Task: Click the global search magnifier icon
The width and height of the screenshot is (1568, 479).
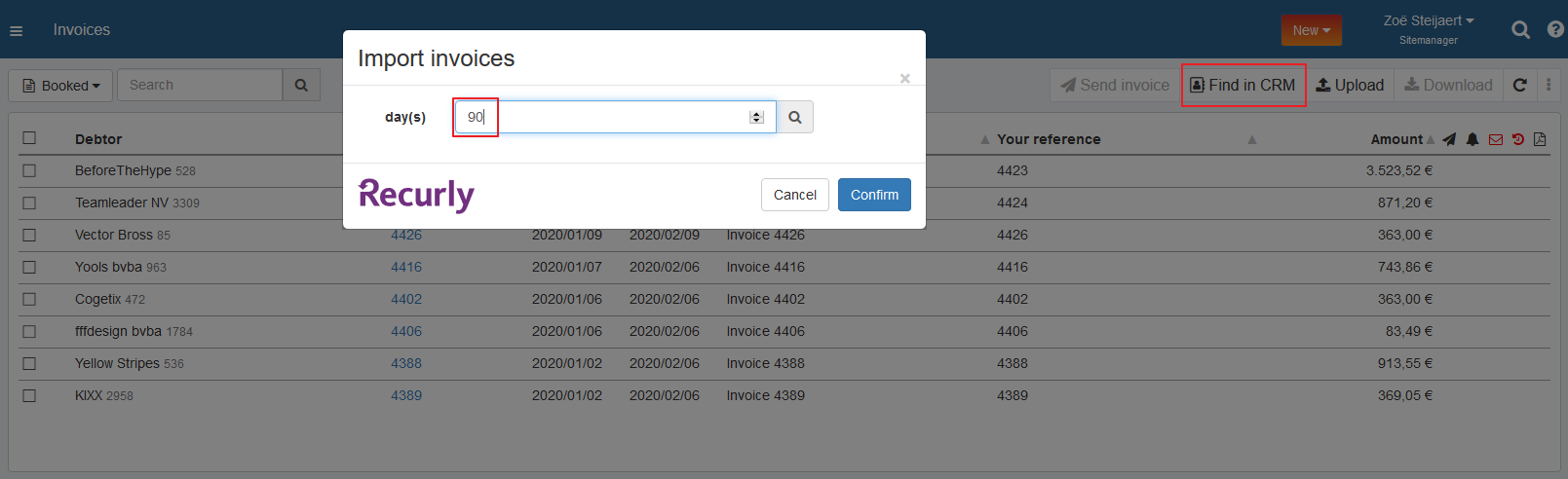Action: [x=1520, y=30]
